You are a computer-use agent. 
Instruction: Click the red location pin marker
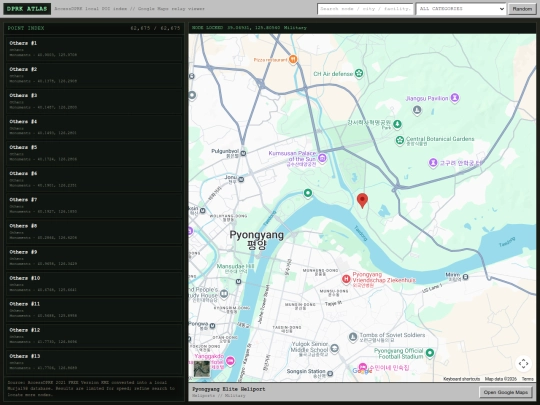click(362, 200)
